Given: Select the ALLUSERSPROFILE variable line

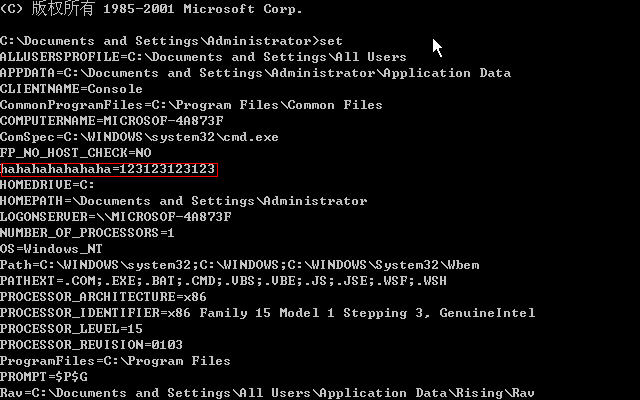Looking at the screenshot, I should pos(203,57).
